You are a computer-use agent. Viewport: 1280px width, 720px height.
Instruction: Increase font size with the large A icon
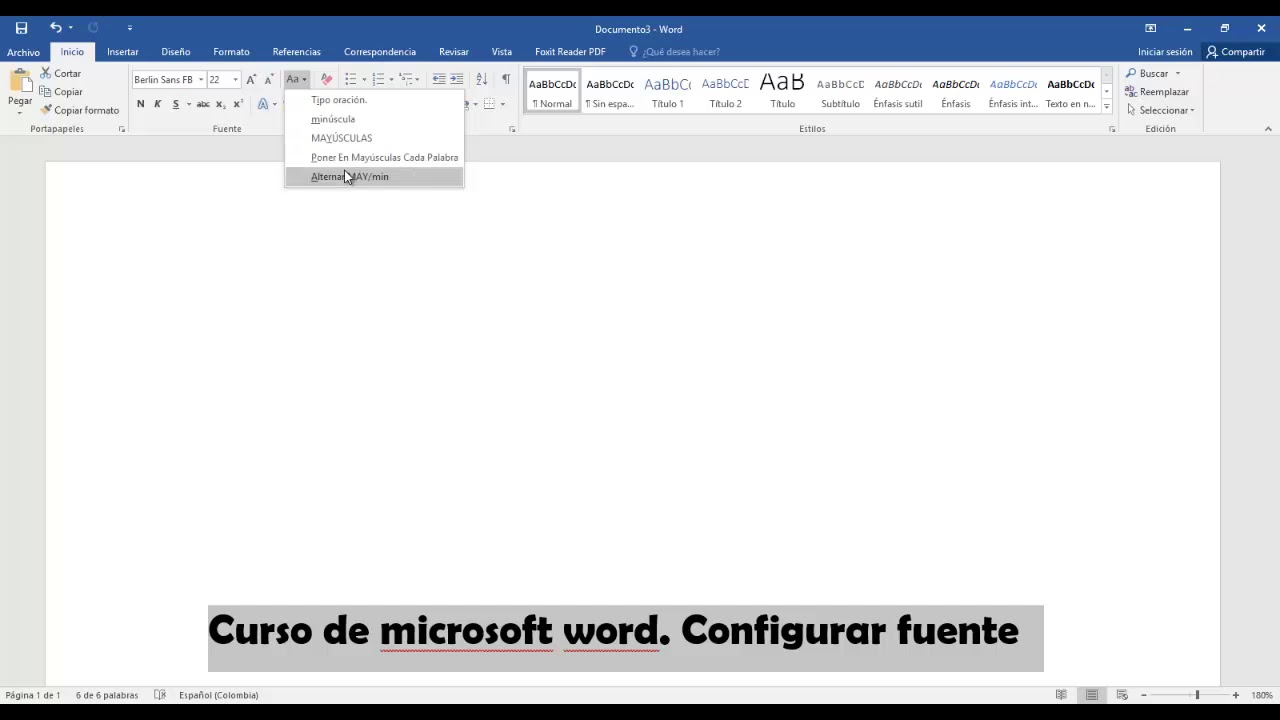point(251,79)
